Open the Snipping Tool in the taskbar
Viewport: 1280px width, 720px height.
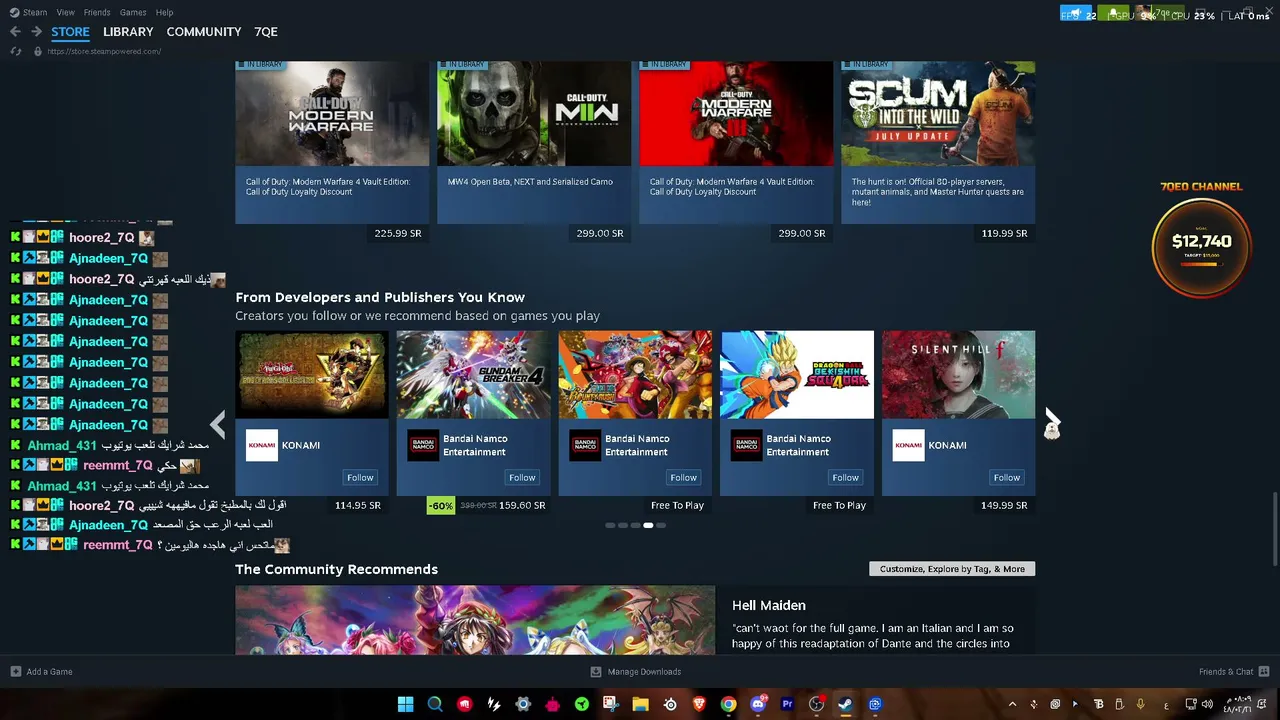(x=611, y=704)
